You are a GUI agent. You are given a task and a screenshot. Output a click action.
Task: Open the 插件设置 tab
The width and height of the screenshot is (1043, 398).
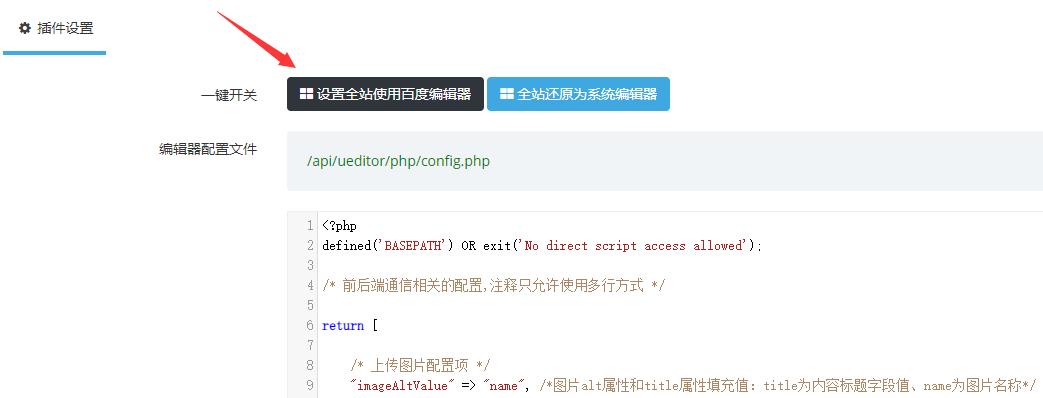click(55, 29)
